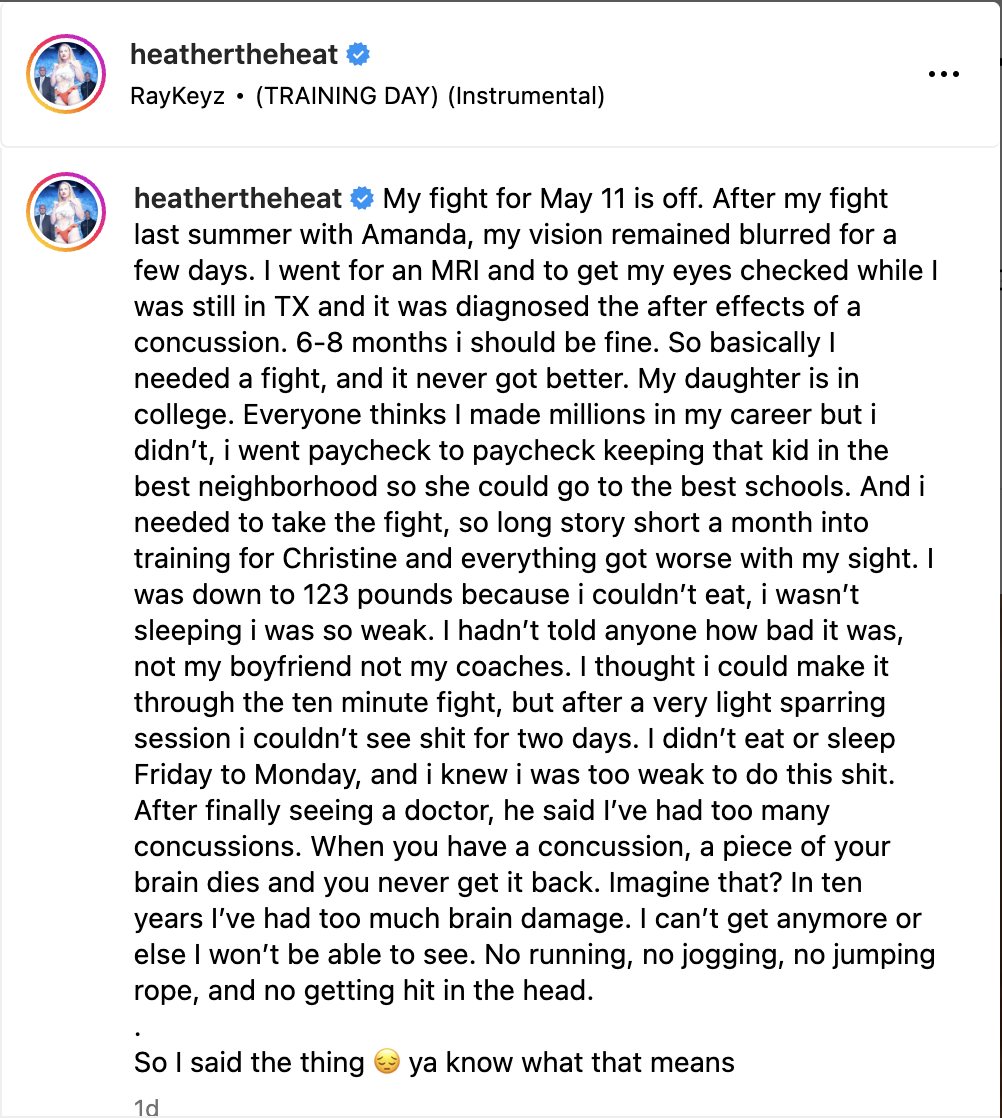Image resolution: width=1002 pixels, height=1118 pixels.
Task: Click the RayKeyz audio artist name
Action: 177,96
